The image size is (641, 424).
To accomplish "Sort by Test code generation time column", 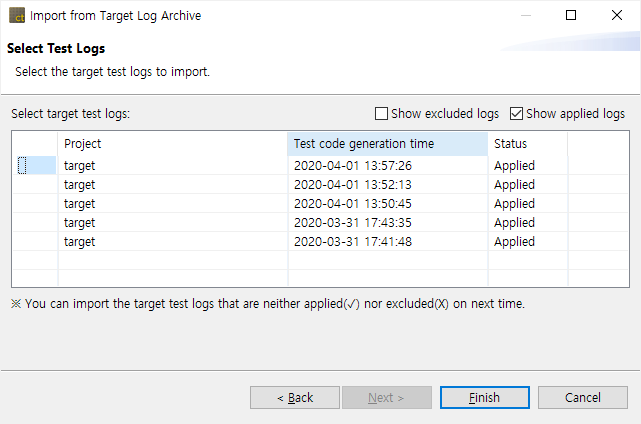I will pyautogui.click(x=387, y=144).
